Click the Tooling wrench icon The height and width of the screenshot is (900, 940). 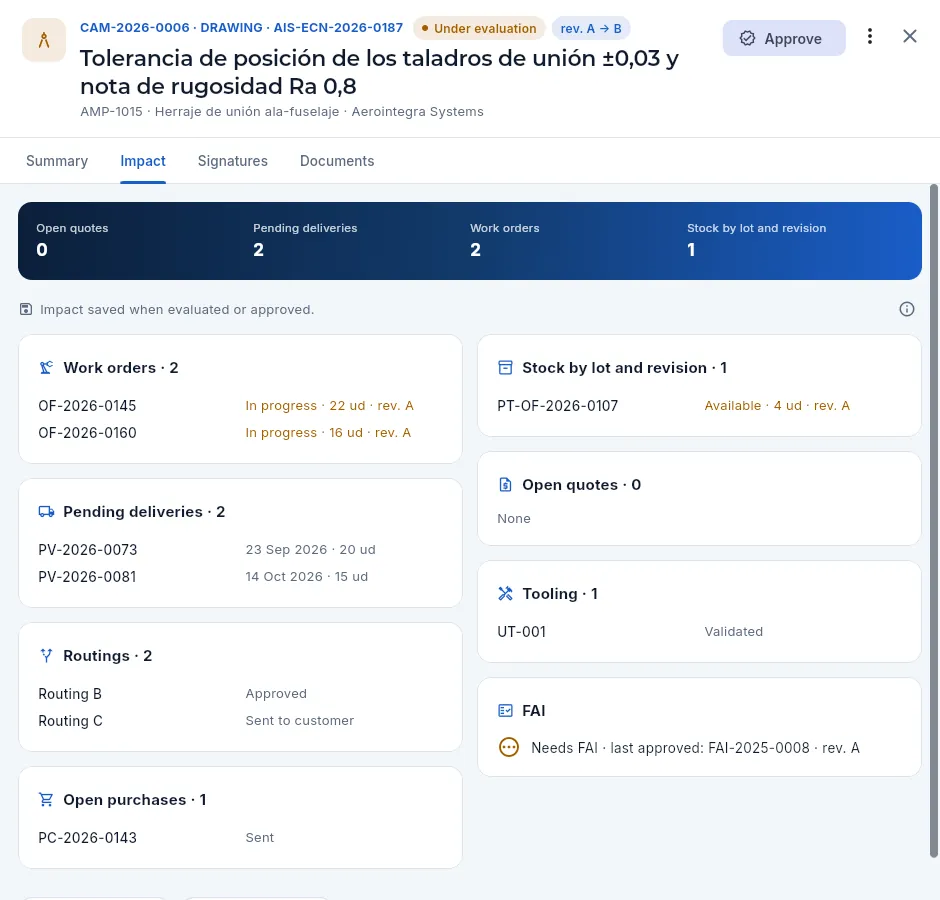pos(505,594)
